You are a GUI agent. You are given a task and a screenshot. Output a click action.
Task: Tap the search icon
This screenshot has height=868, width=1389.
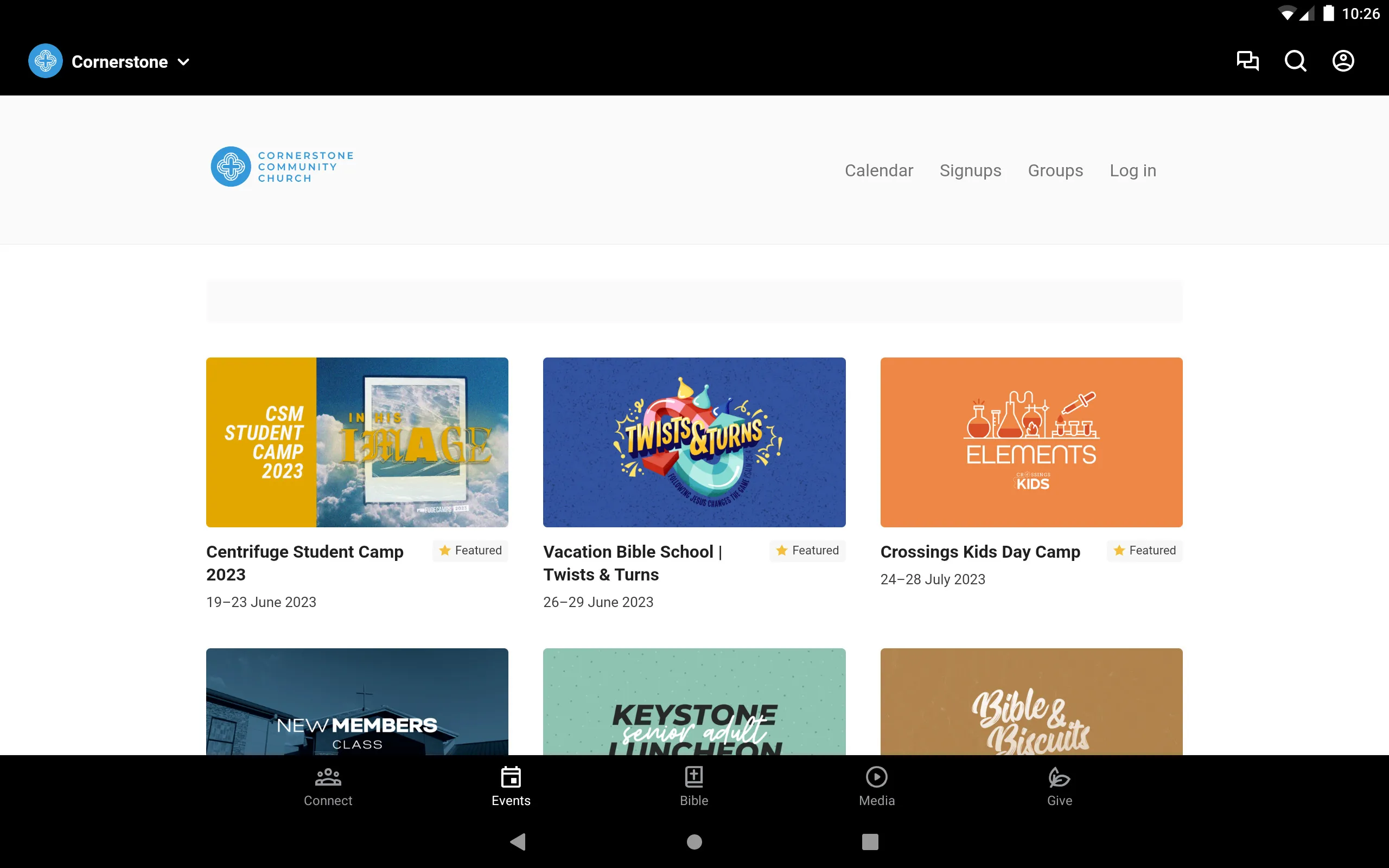1295,62
